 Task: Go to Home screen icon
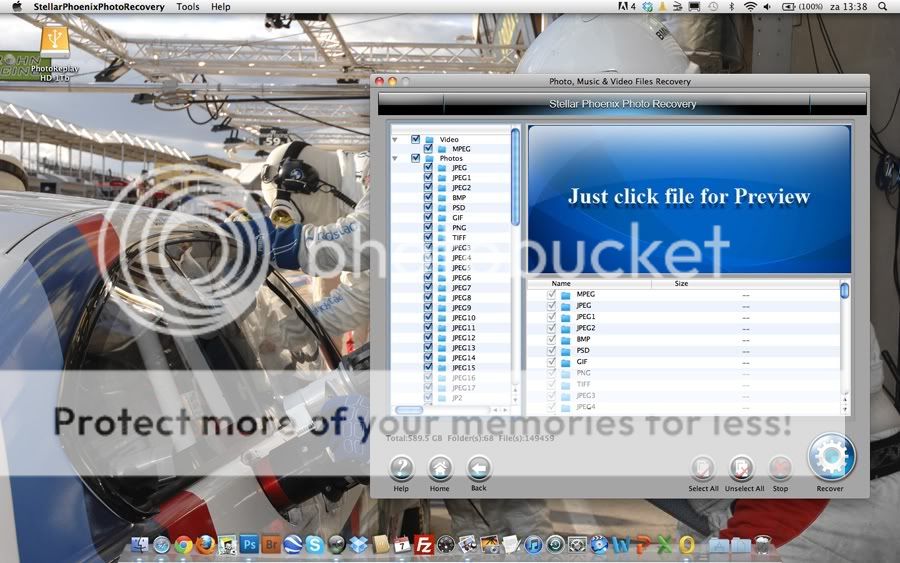point(440,468)
